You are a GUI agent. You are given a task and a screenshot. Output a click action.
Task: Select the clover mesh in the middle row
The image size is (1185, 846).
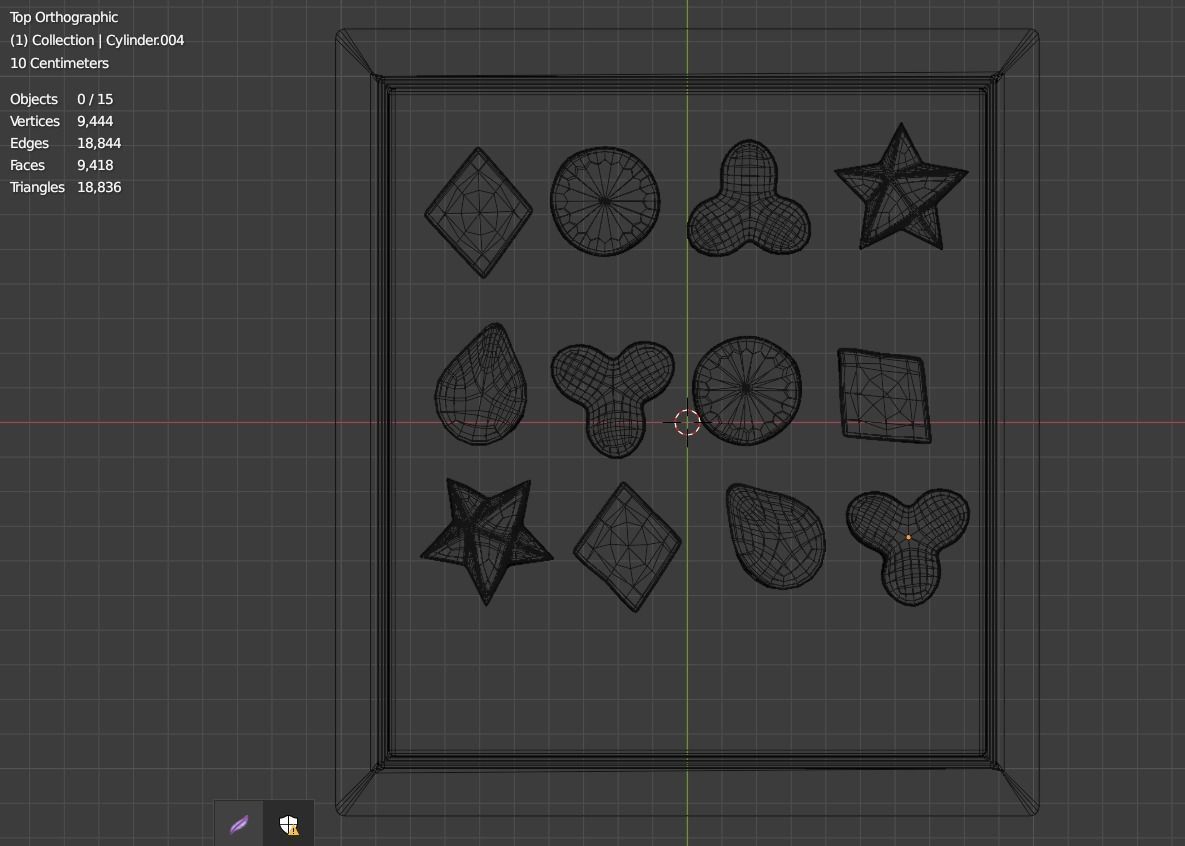click(613, 398)
